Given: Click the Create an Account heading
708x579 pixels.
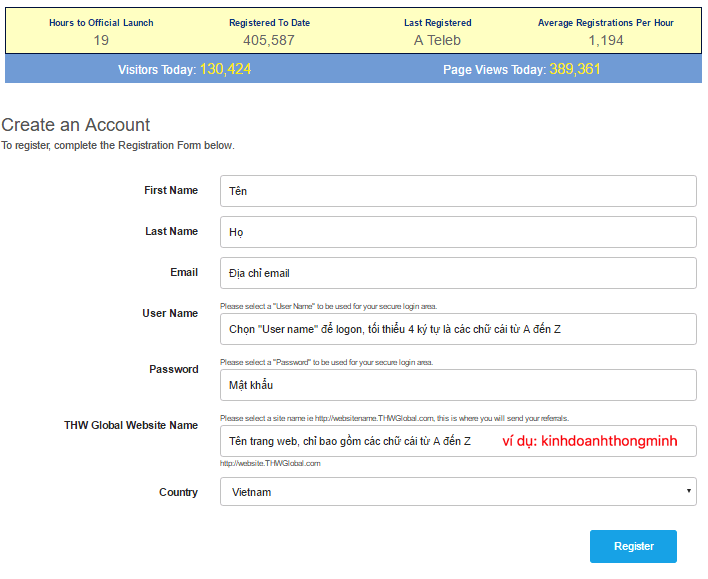Looking at the screenshot, I should point(75,125).
